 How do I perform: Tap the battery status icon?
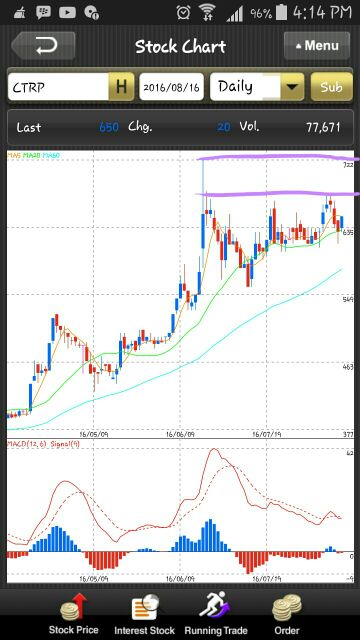click(281, 12)
